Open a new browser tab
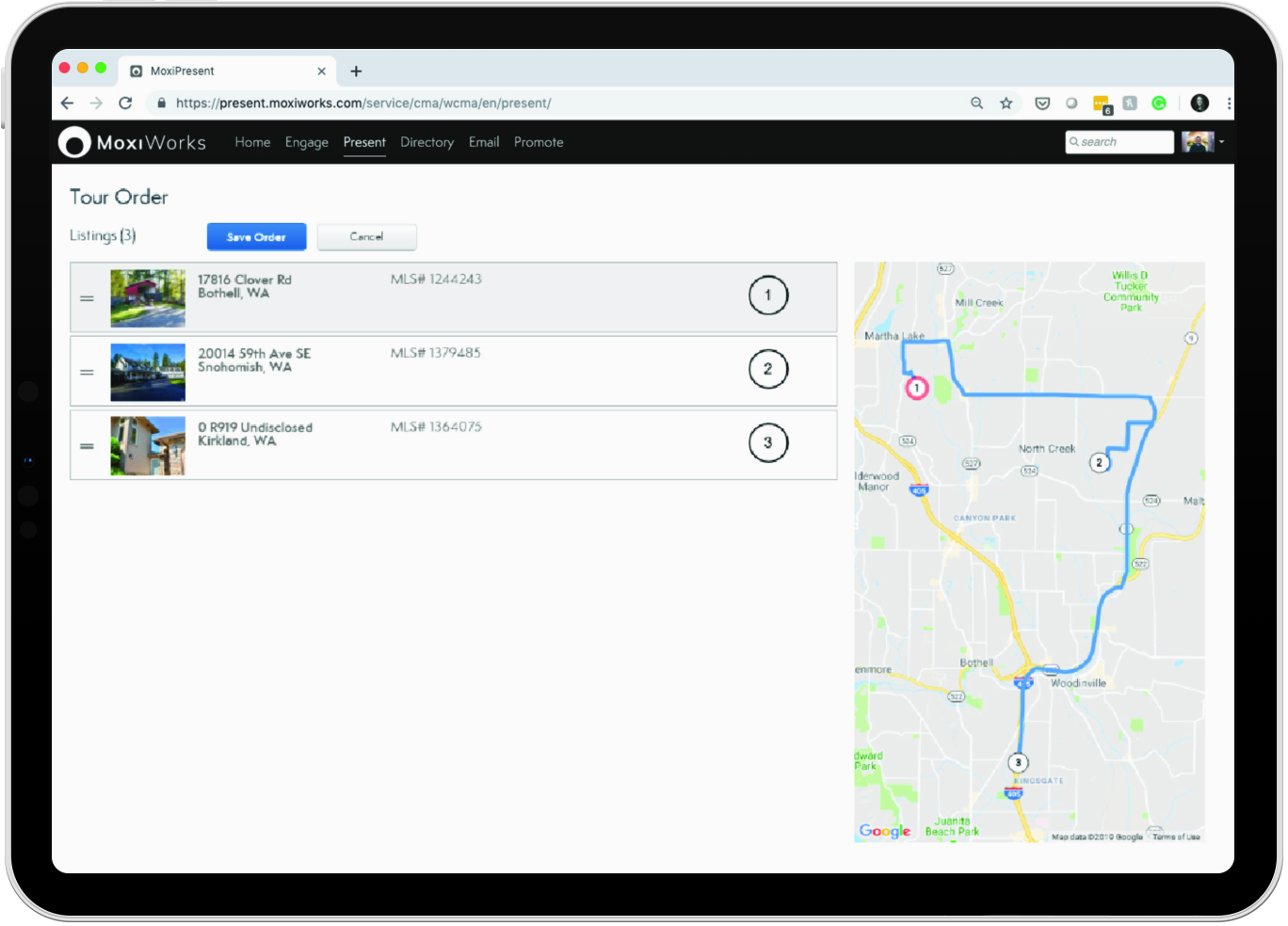This screenshot has width=1288, height=926. [x=356, y=72]
